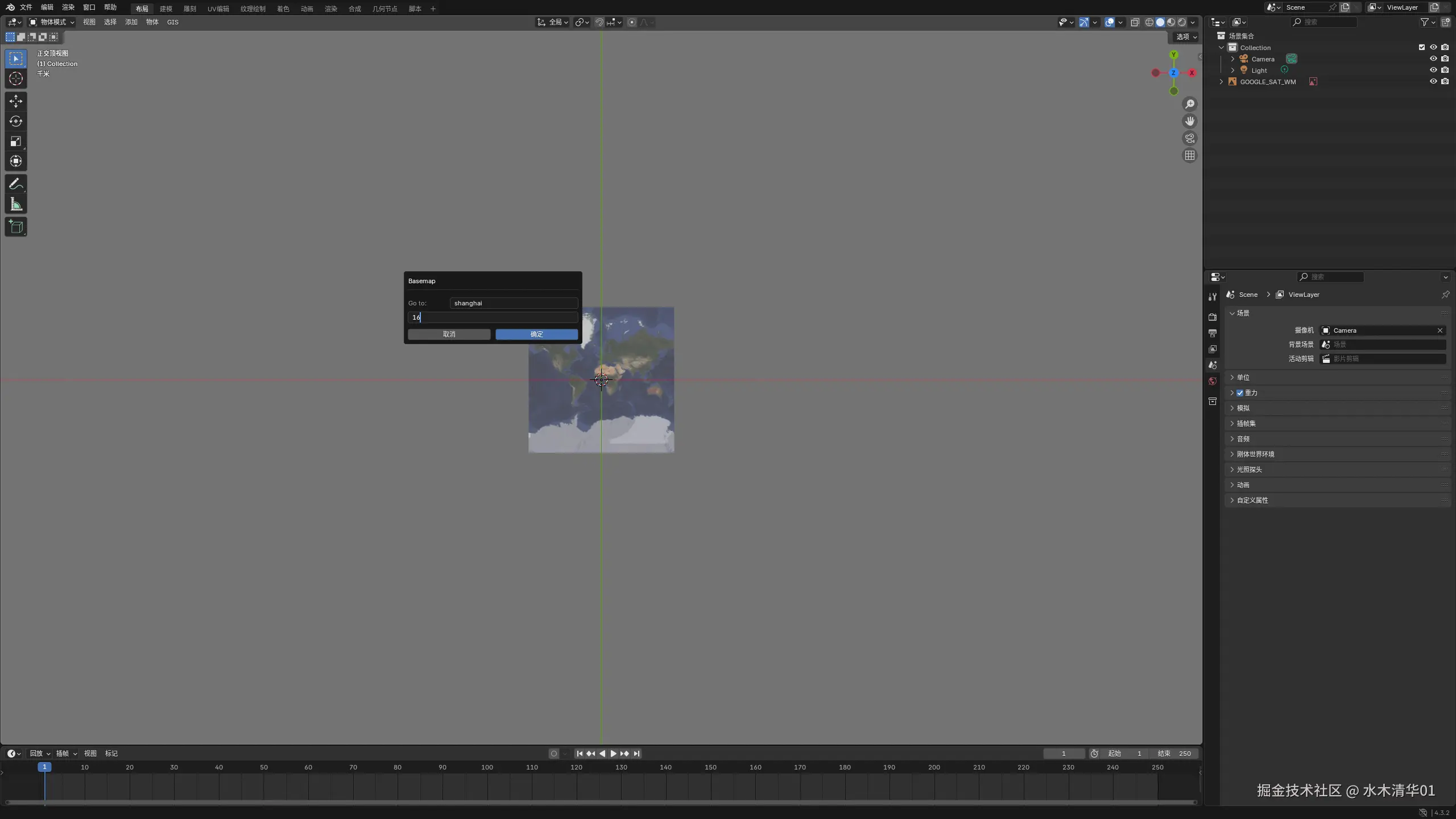Viewport: 1456px width, 819px height.
Task: Open the 物体模式 mode dropdown
Action: tap(52, 22)
